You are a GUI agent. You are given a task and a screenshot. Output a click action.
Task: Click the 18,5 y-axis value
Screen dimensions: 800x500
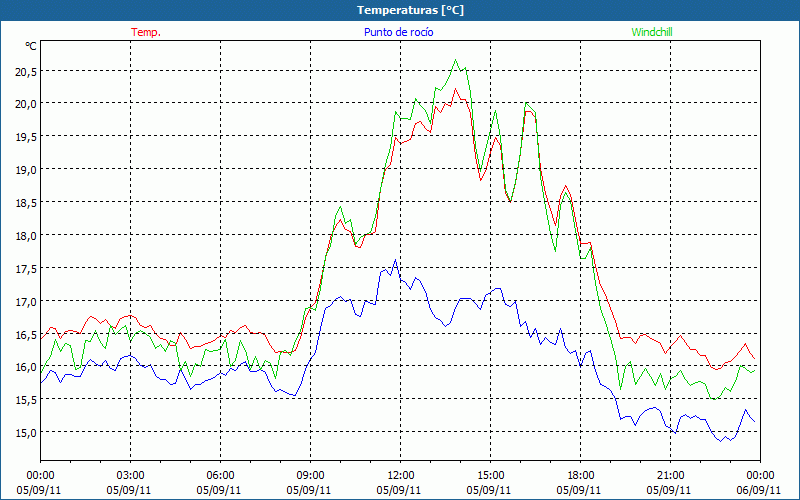click(x=26, y=203)
